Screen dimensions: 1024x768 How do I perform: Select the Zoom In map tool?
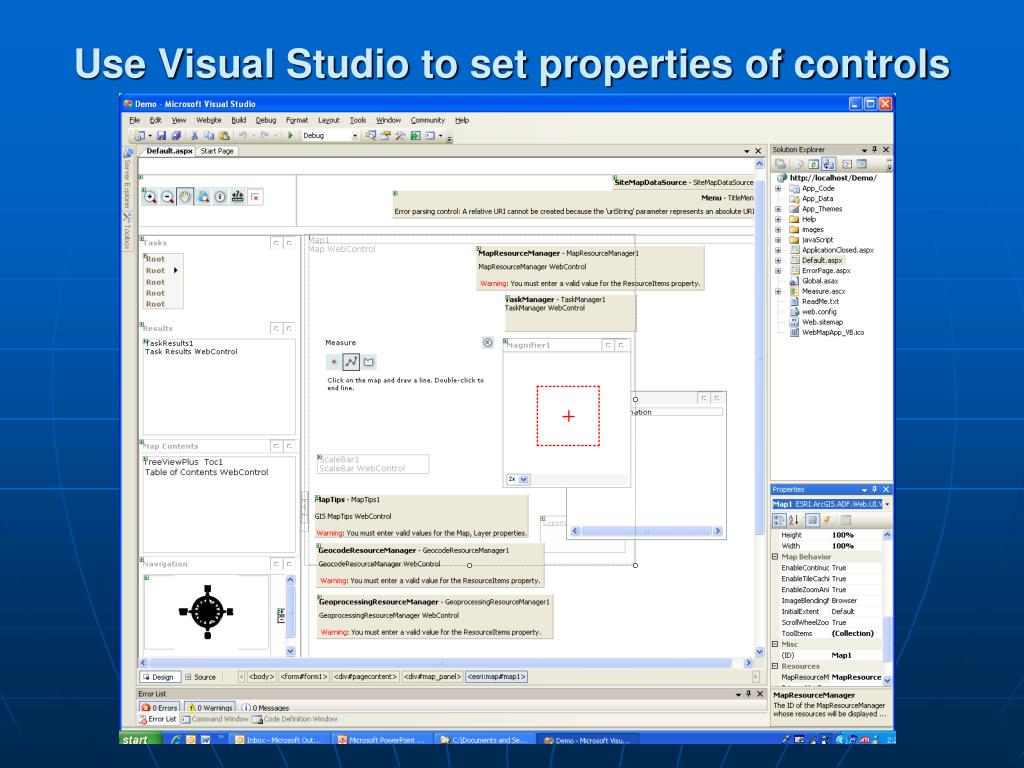click(151, 197)
